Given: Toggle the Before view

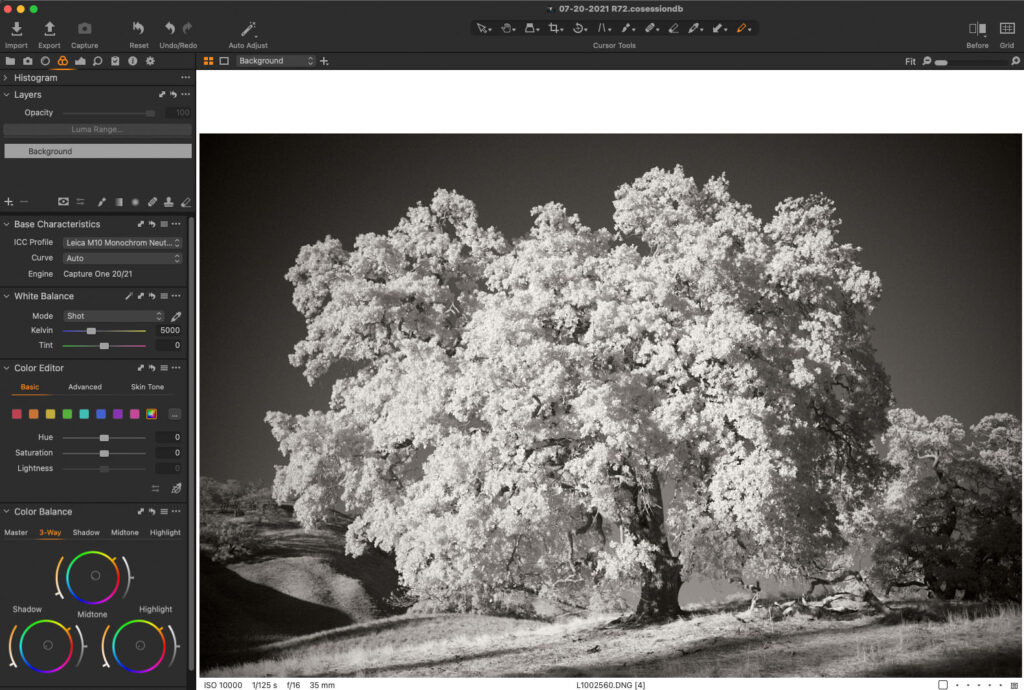Looking at the screenshot, I should (x=977, y=28).
